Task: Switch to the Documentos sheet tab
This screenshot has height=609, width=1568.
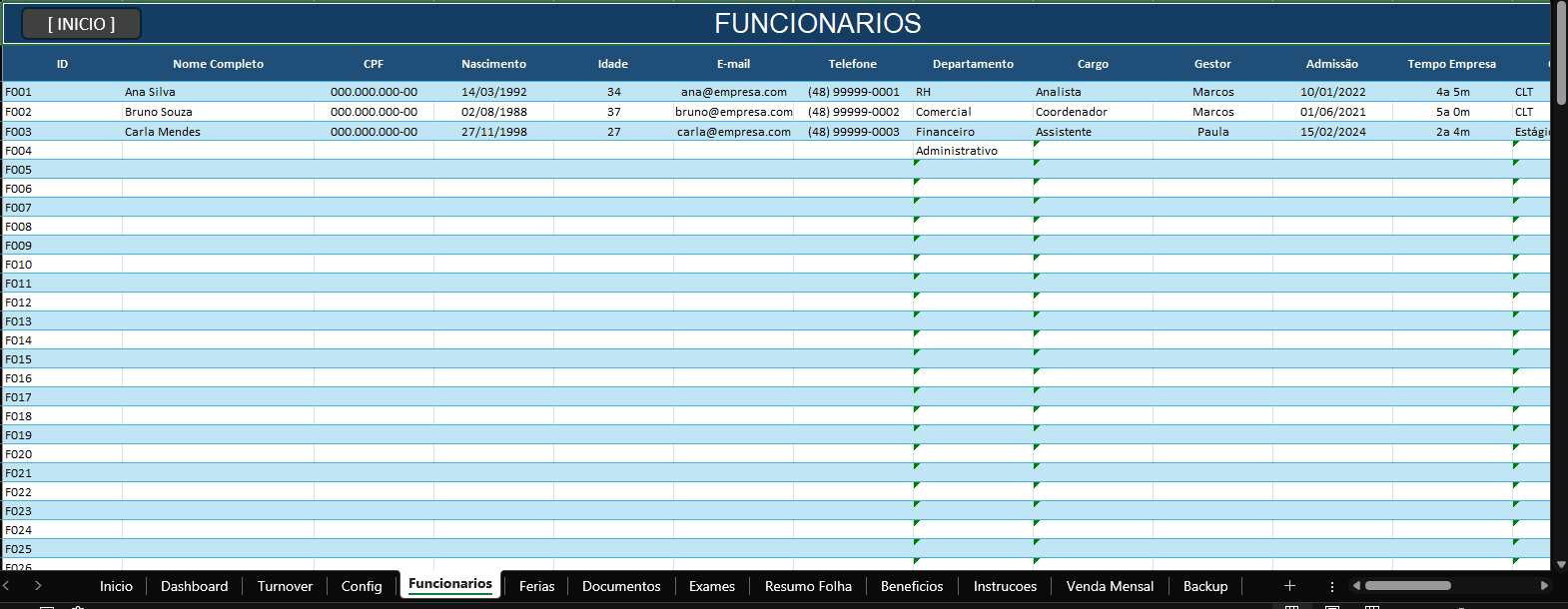Action: tap(621, 586)
